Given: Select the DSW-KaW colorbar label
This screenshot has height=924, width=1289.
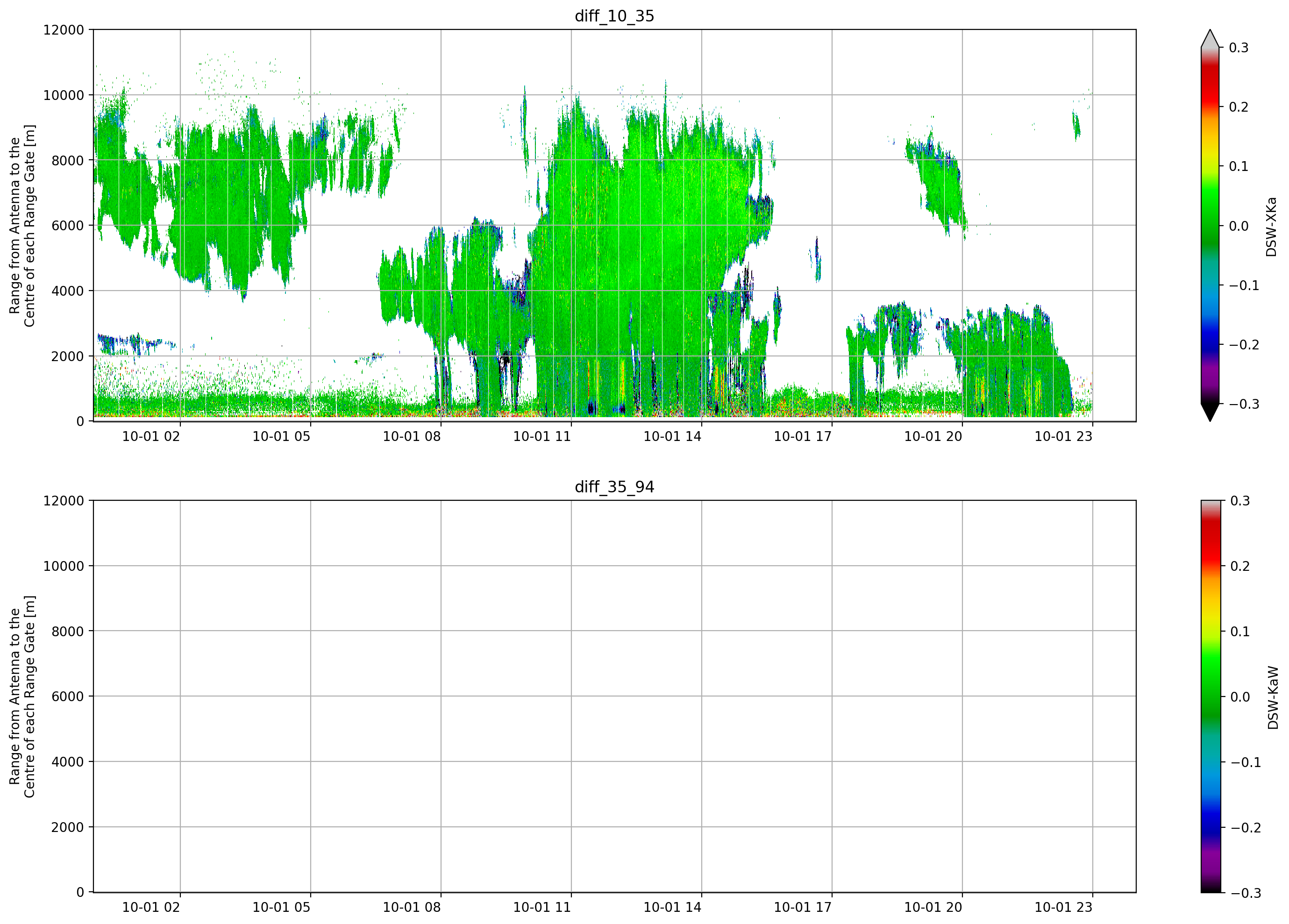Looking at the screenshot, I should (1273, 698).
